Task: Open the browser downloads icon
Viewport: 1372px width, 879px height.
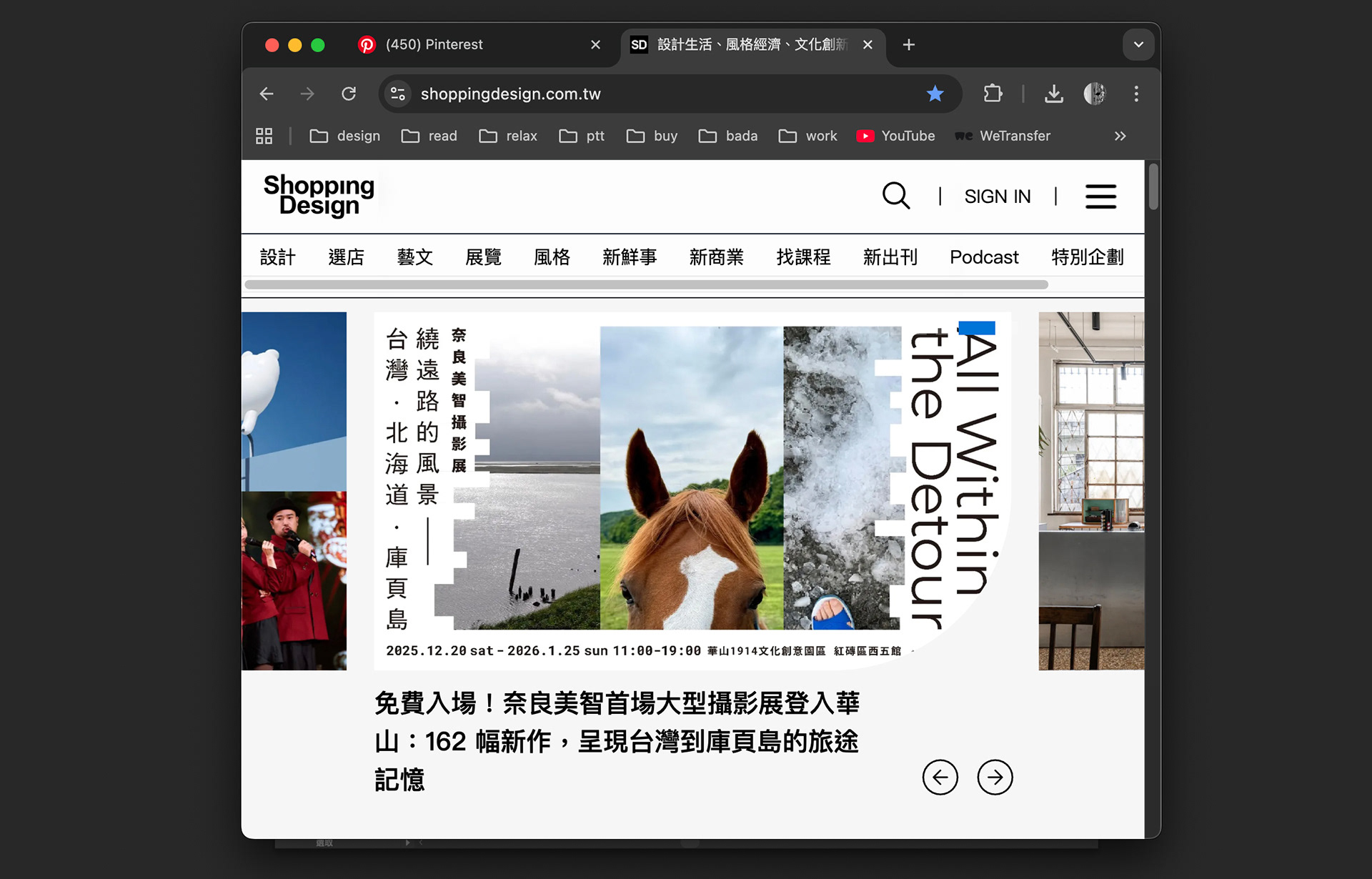Action: coord(1053,94)
